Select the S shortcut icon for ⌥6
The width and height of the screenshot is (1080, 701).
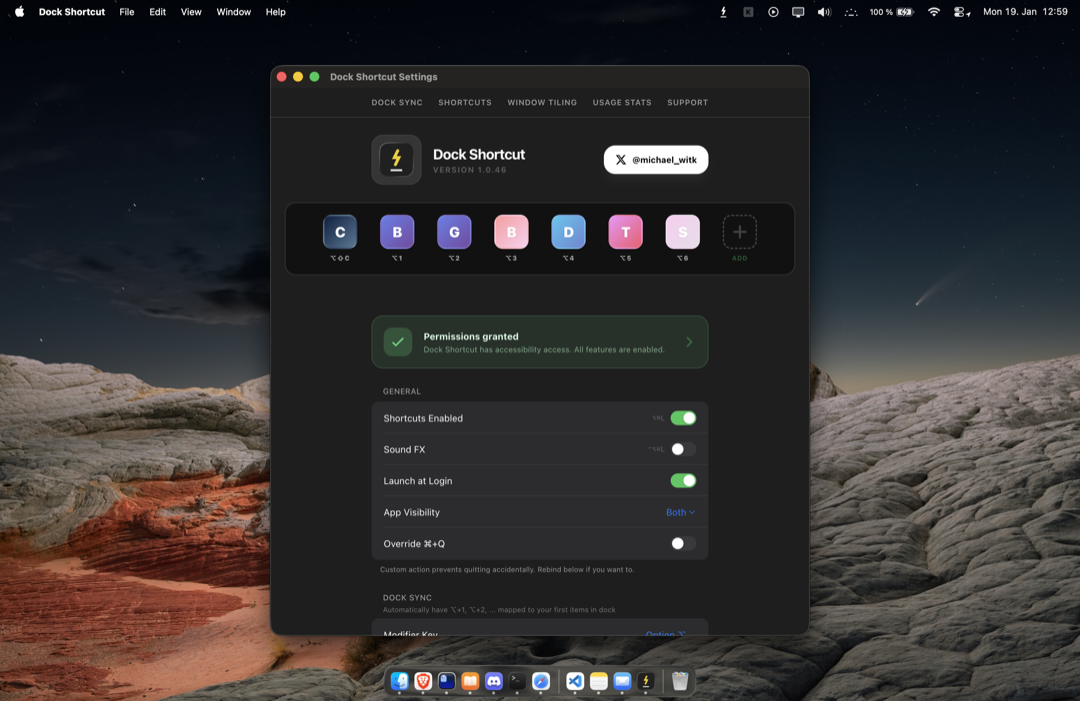[x=682, y=230]
